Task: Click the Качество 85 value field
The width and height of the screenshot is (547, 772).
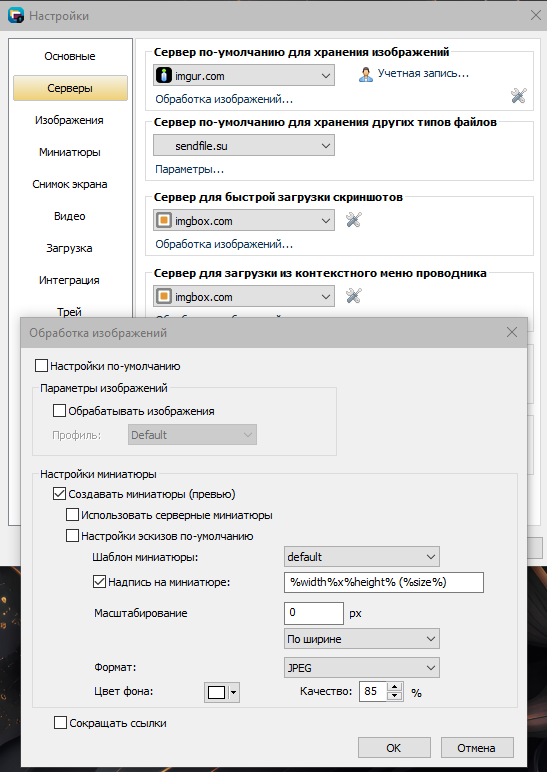Action: (x=374, y=692)
